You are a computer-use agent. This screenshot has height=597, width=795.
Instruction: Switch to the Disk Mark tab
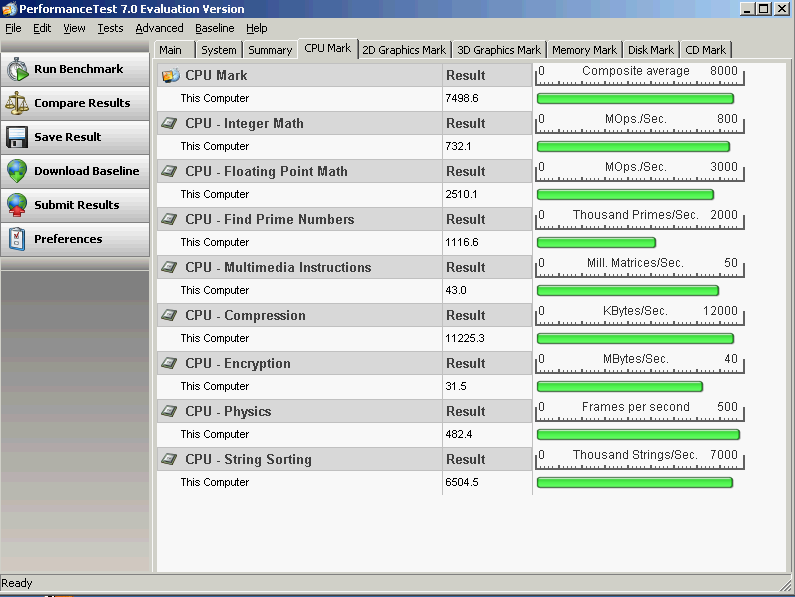(650, 50)
